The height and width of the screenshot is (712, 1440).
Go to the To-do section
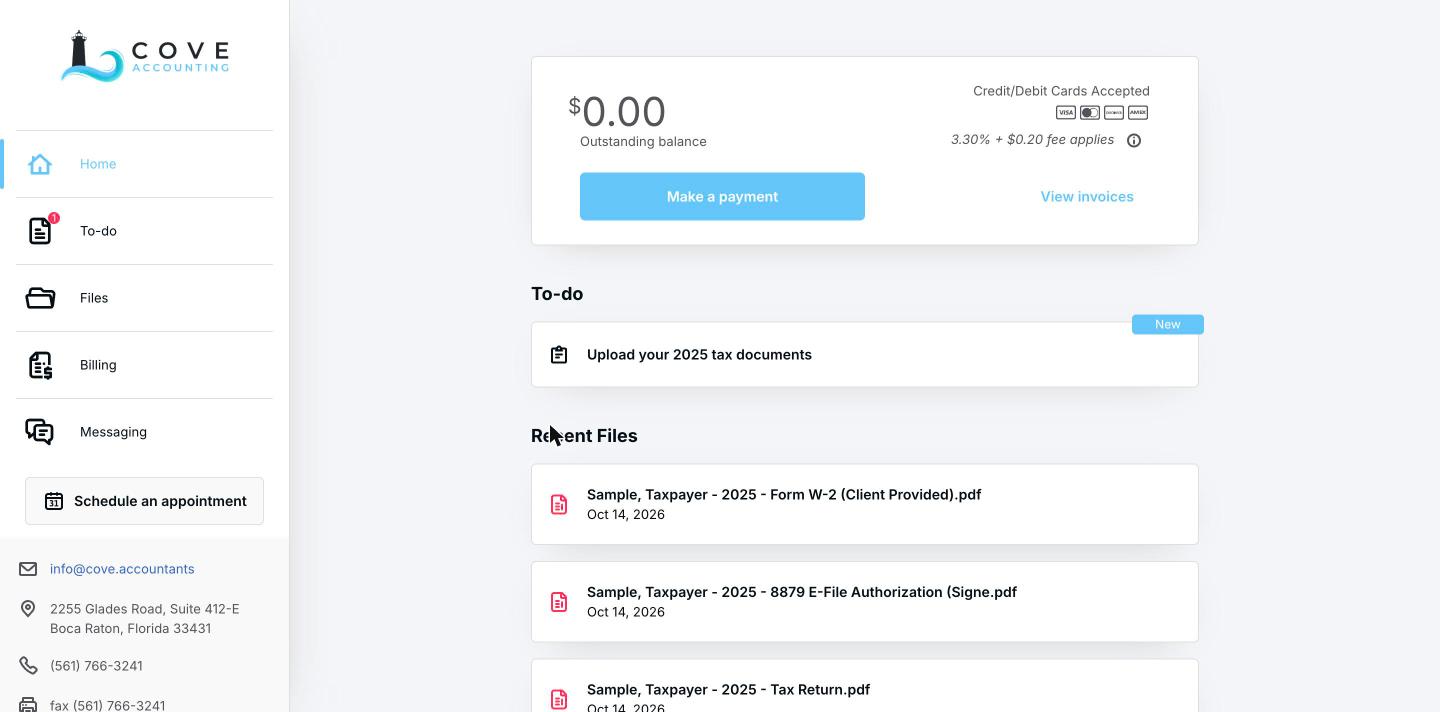pyautogui.click(x=144, y=231)
